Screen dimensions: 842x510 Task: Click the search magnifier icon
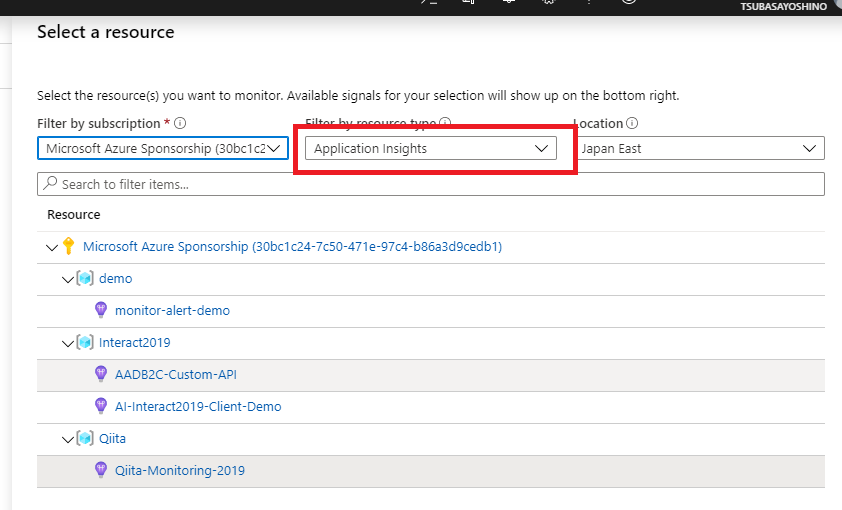[50, 183]
